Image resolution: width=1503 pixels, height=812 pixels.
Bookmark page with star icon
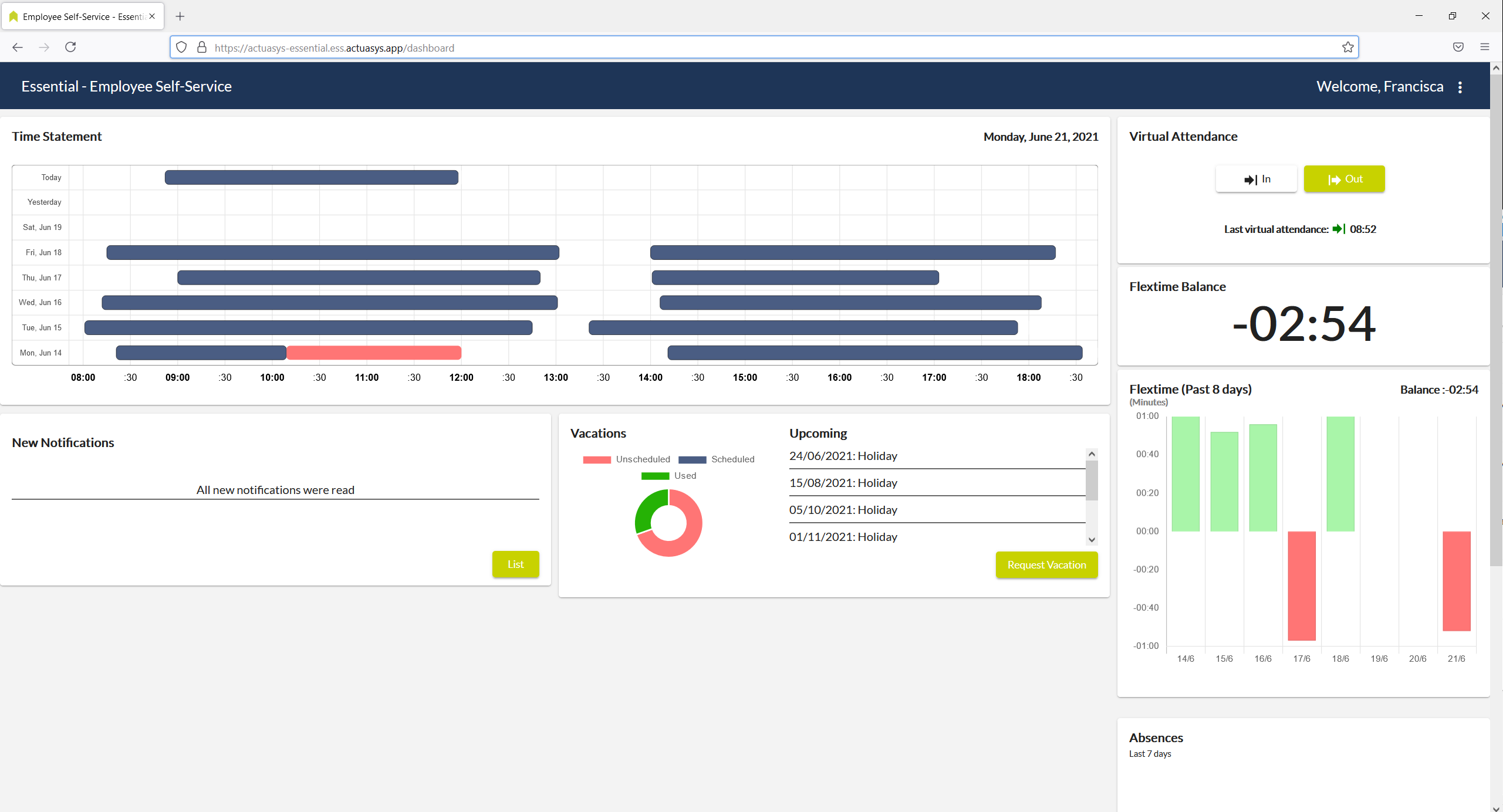point(1347,48)
